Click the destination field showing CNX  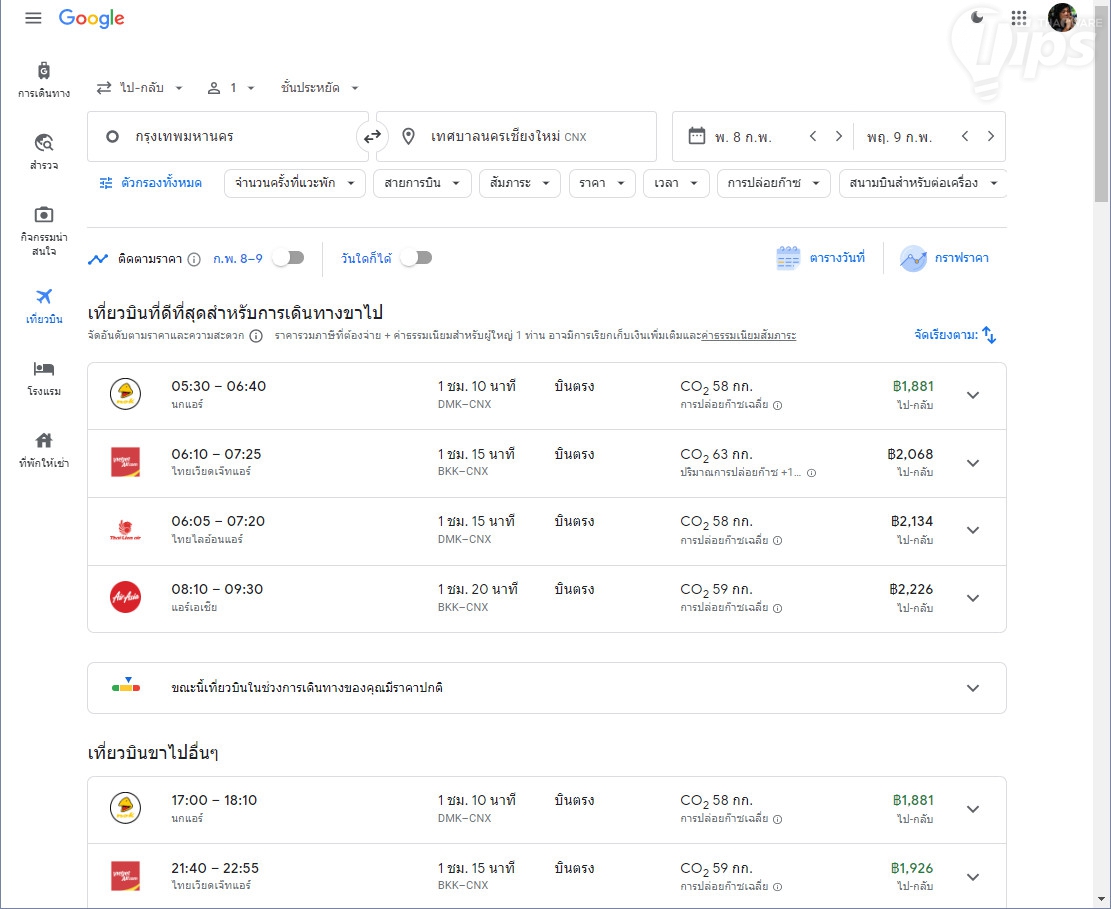(517, 137)
